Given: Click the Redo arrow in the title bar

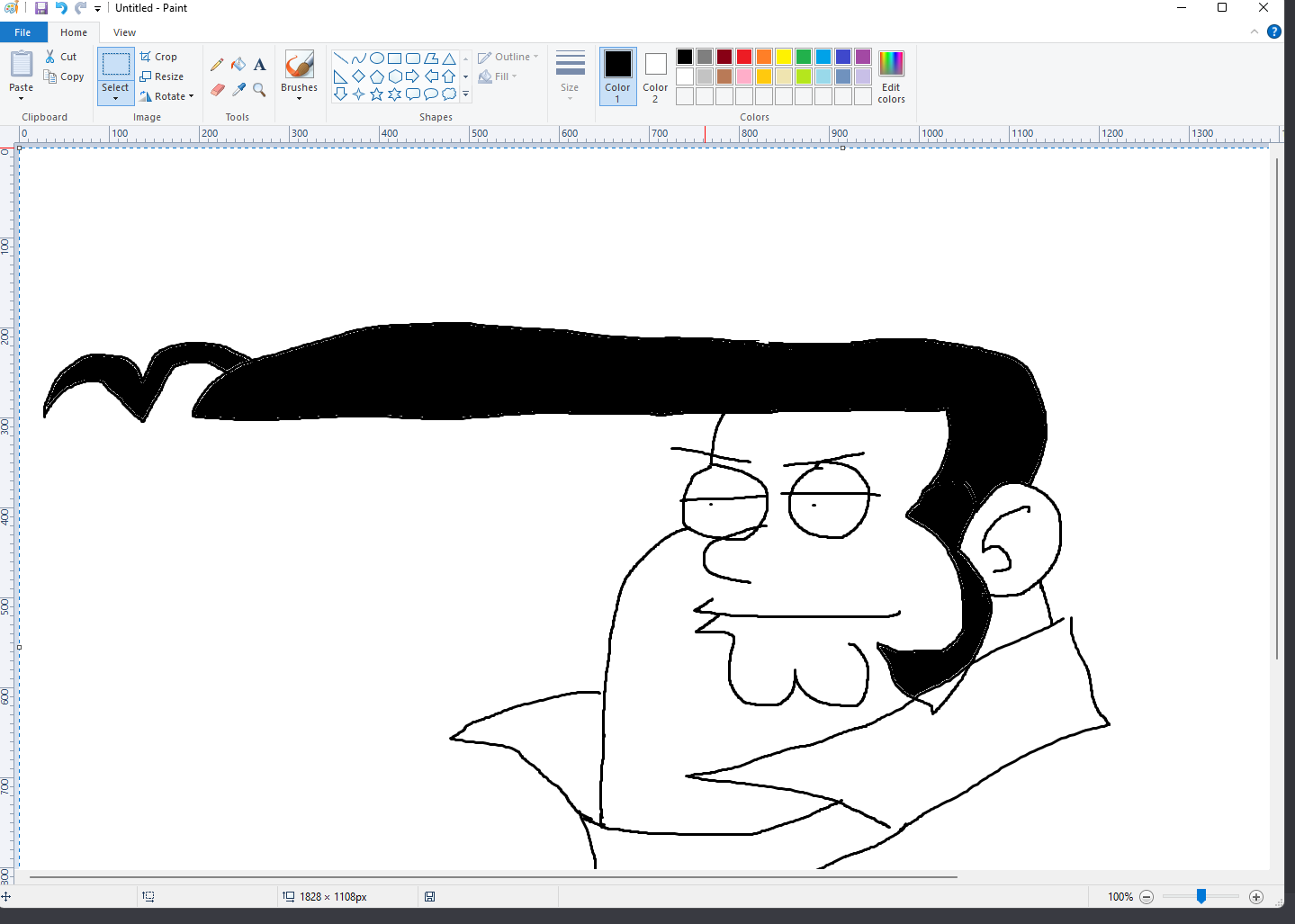Looking at the screenshot, I should click(x=80, y=8).
